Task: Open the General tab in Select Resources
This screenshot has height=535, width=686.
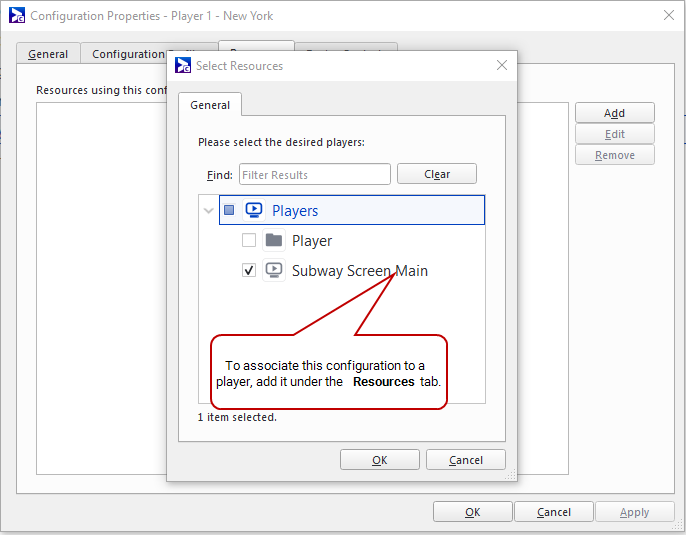Action: 210,105
